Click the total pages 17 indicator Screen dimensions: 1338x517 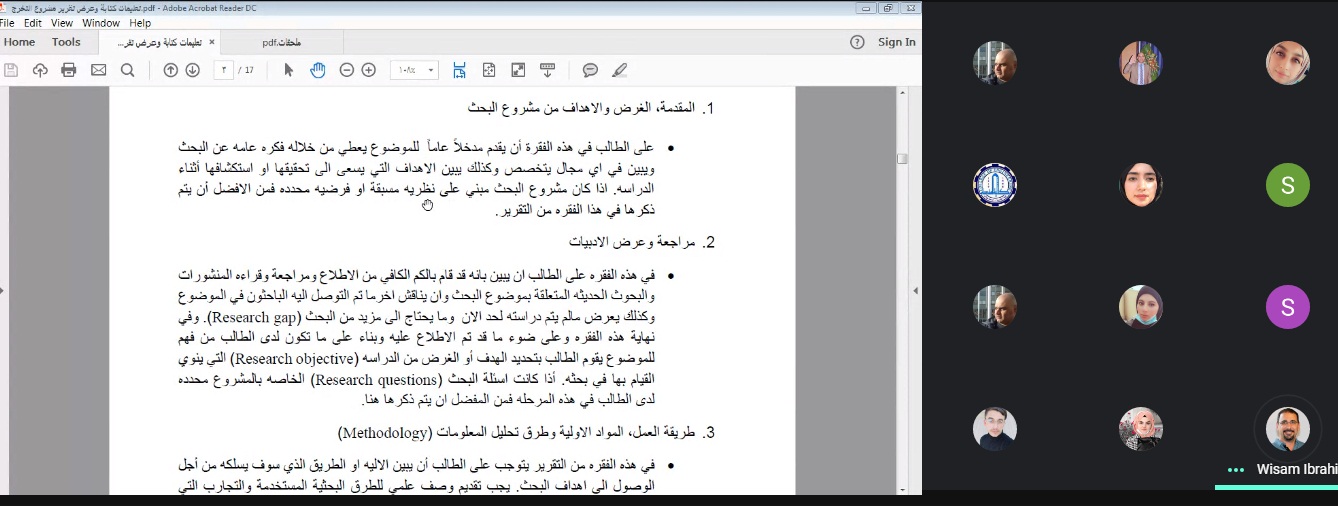[x=247, y=70]
